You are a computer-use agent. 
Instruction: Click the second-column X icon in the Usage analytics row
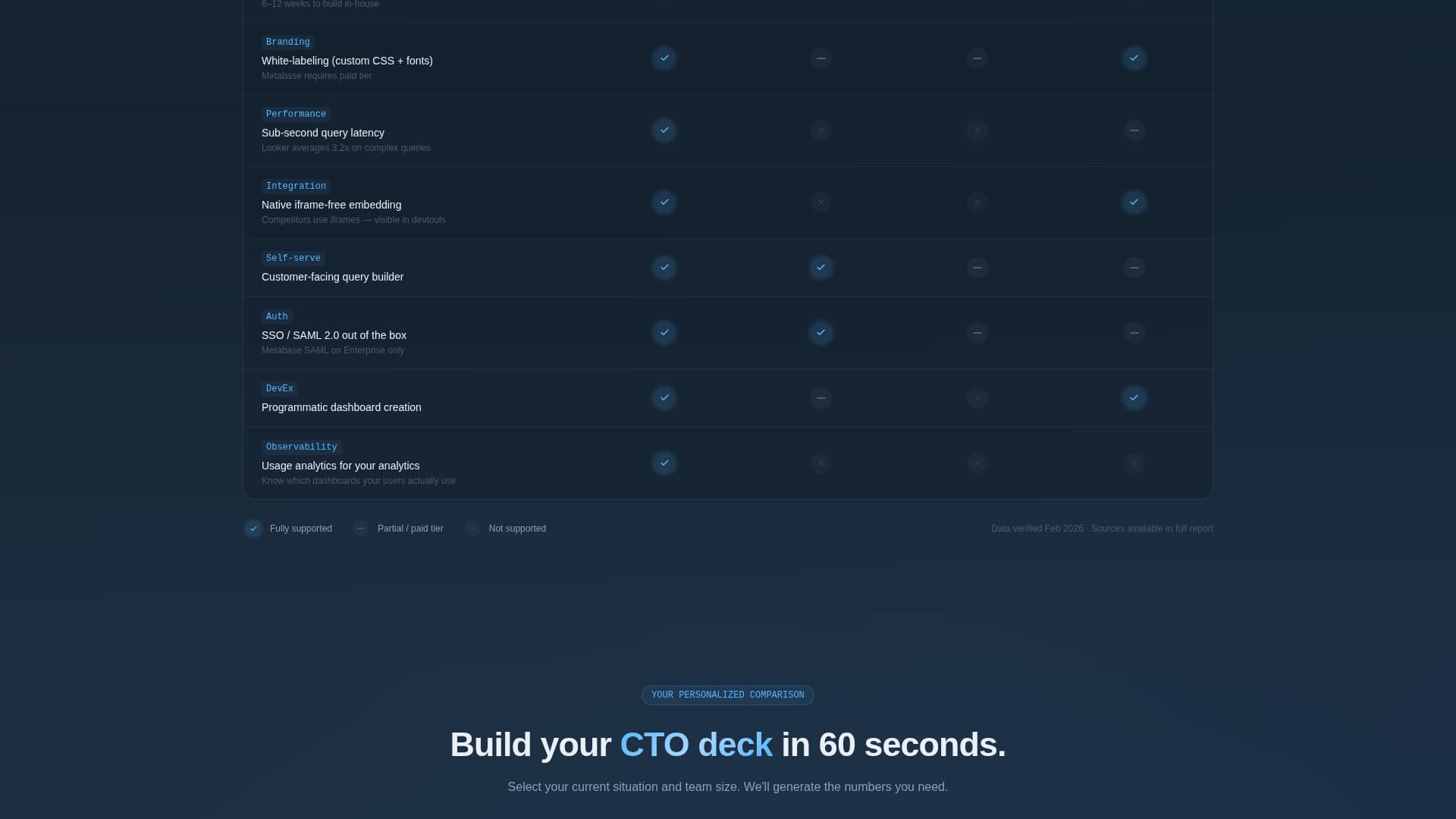pos(821,463)
